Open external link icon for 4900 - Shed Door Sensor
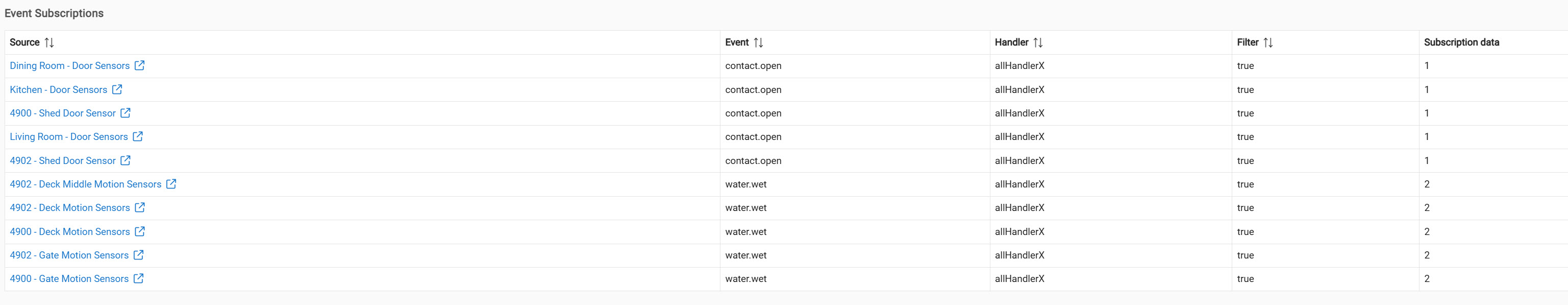 [126, 113]
